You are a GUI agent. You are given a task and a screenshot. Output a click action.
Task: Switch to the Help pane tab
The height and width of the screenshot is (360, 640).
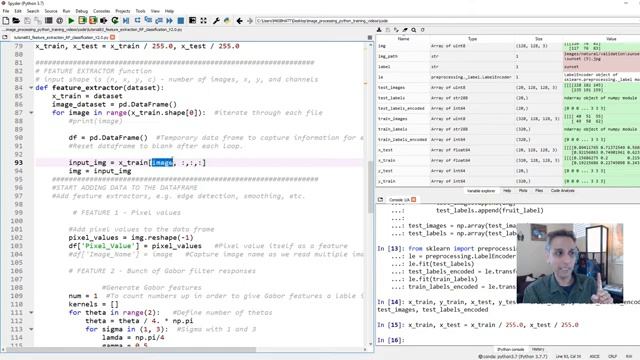tap(507, 191)
